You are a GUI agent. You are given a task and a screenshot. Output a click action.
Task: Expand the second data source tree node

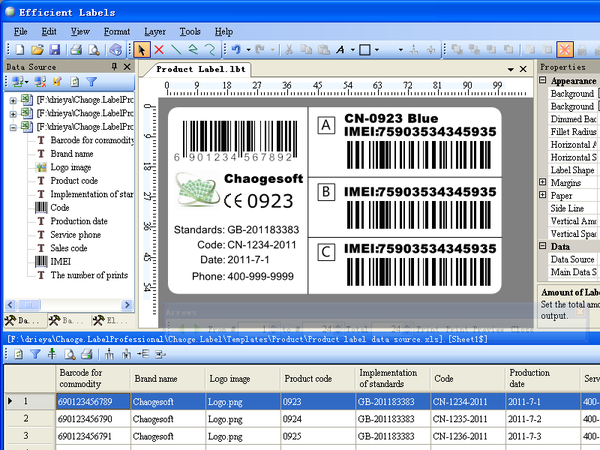[13, 114]
